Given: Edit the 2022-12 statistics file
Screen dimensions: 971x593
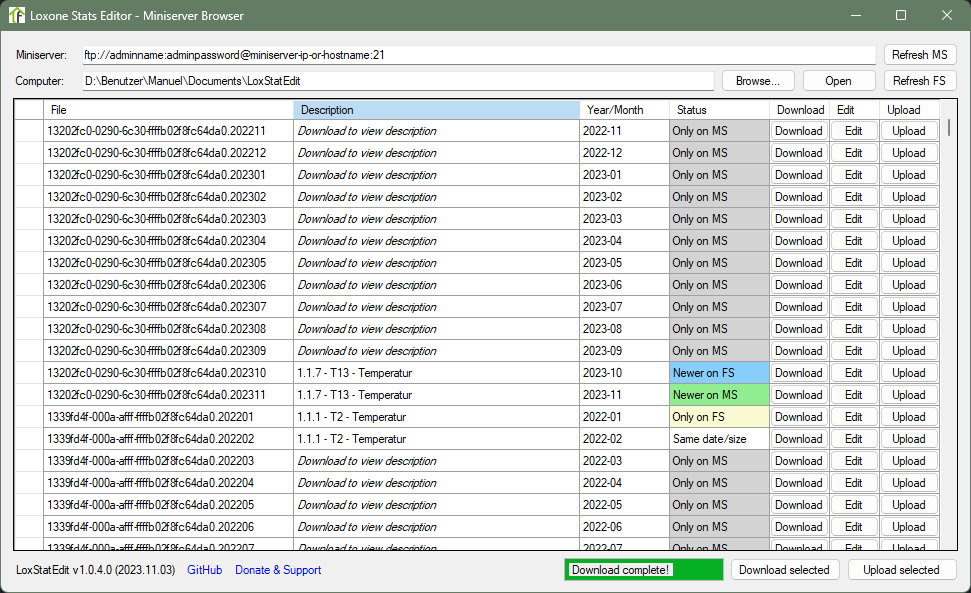Looking at the screenshot, I should (x=854, y=153).
